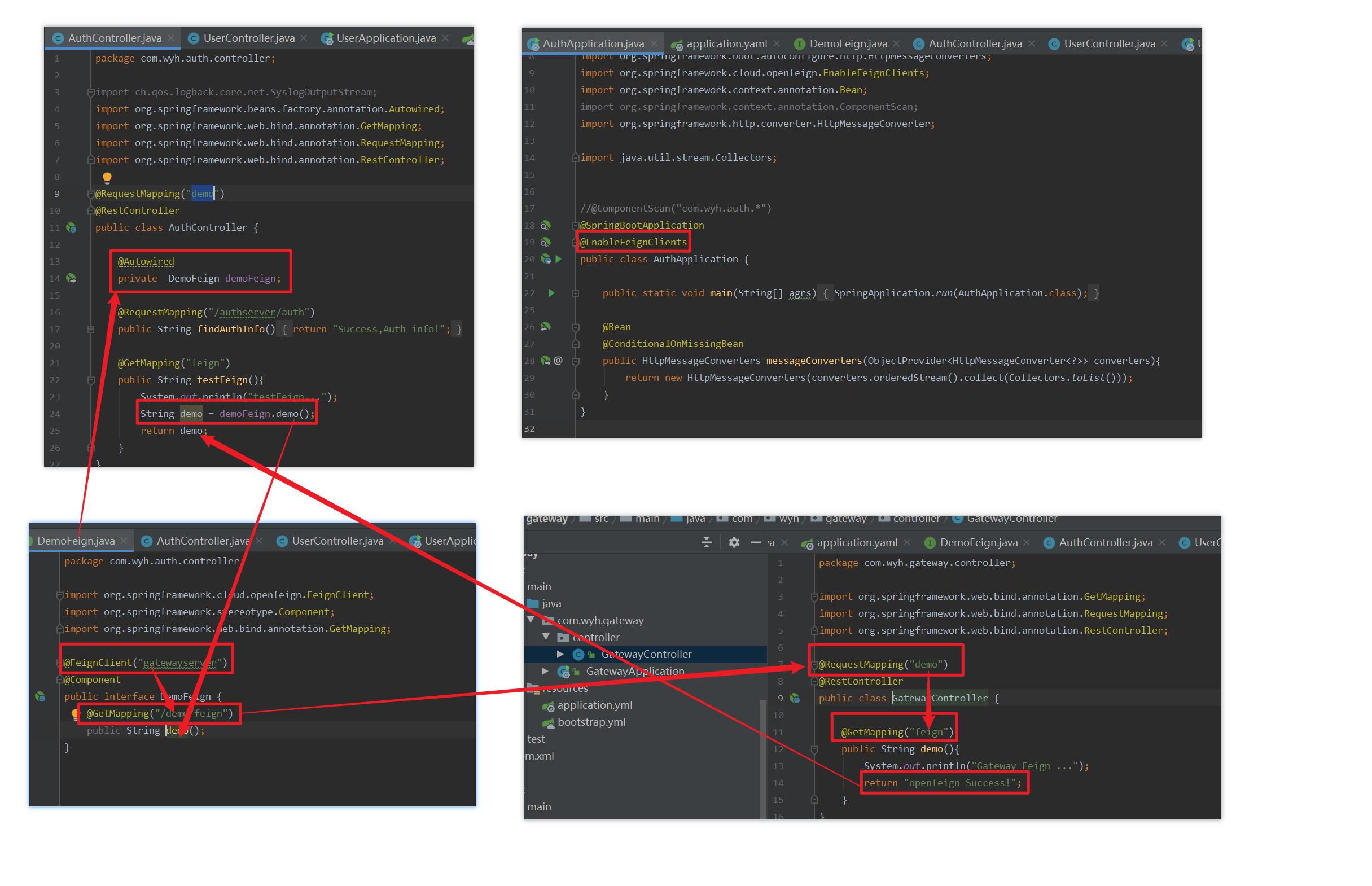Toggle fold marker on gateway demo() method
The width and height of the screenshot is (1372, 886).
[814, 749]
